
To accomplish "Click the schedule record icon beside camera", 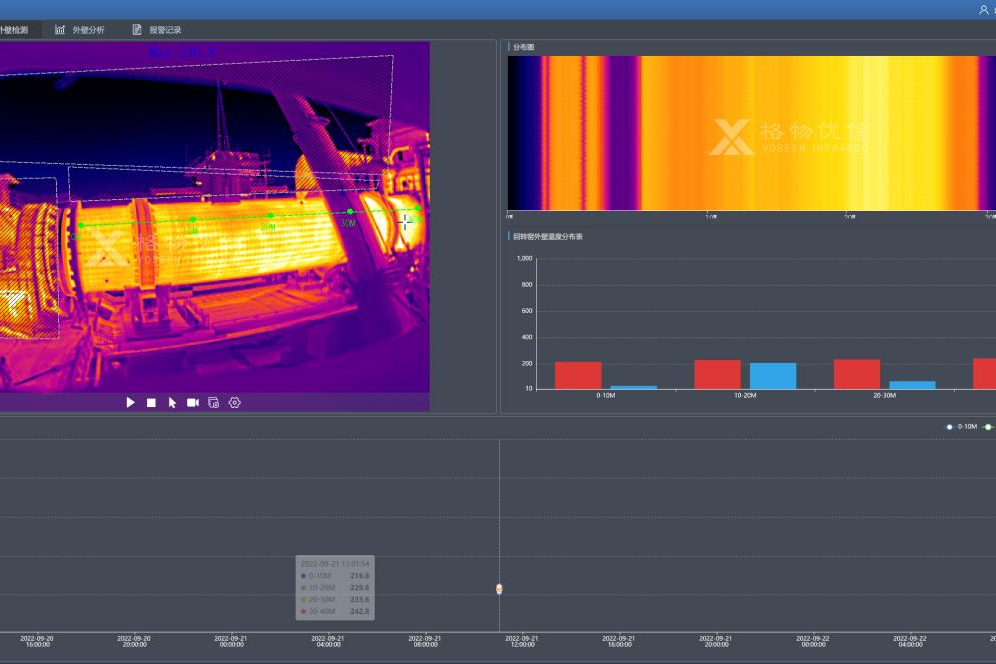I will click(x=213, y=403).
